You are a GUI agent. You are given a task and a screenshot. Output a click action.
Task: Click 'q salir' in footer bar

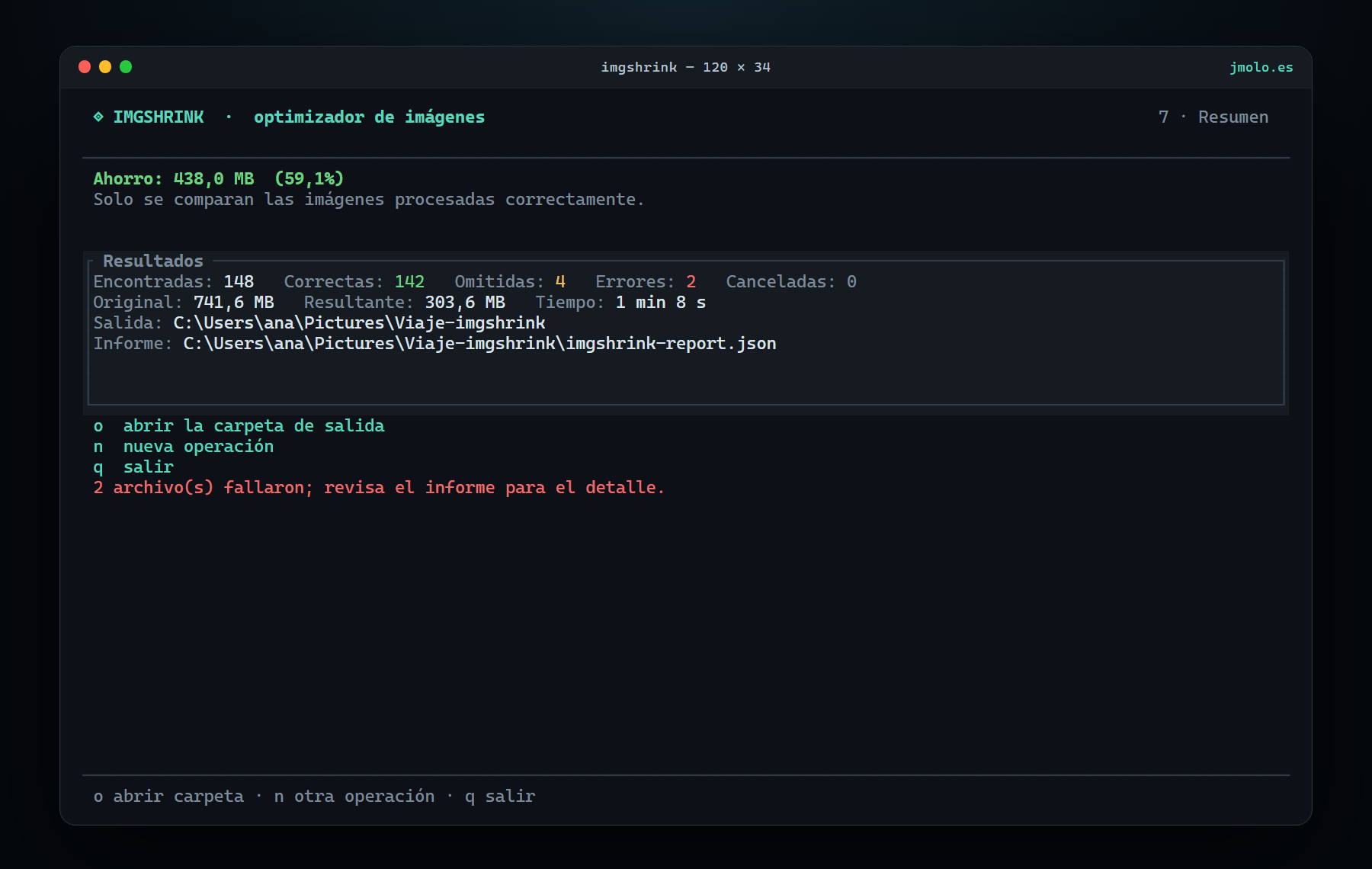pyautogui.click(x=500, y=796)
